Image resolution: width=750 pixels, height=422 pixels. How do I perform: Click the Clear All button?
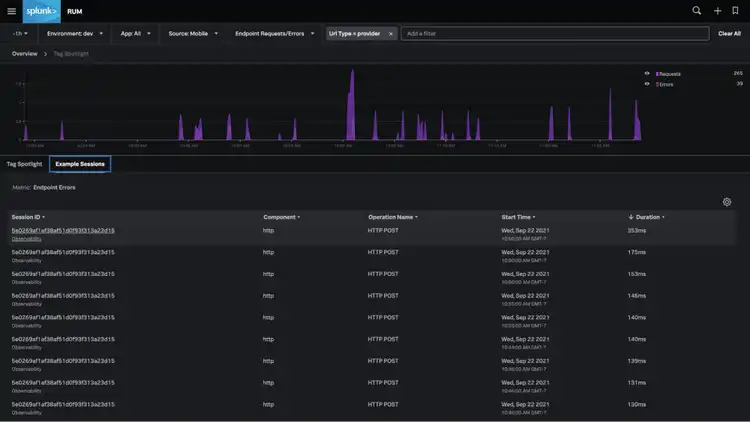(729, 33)
